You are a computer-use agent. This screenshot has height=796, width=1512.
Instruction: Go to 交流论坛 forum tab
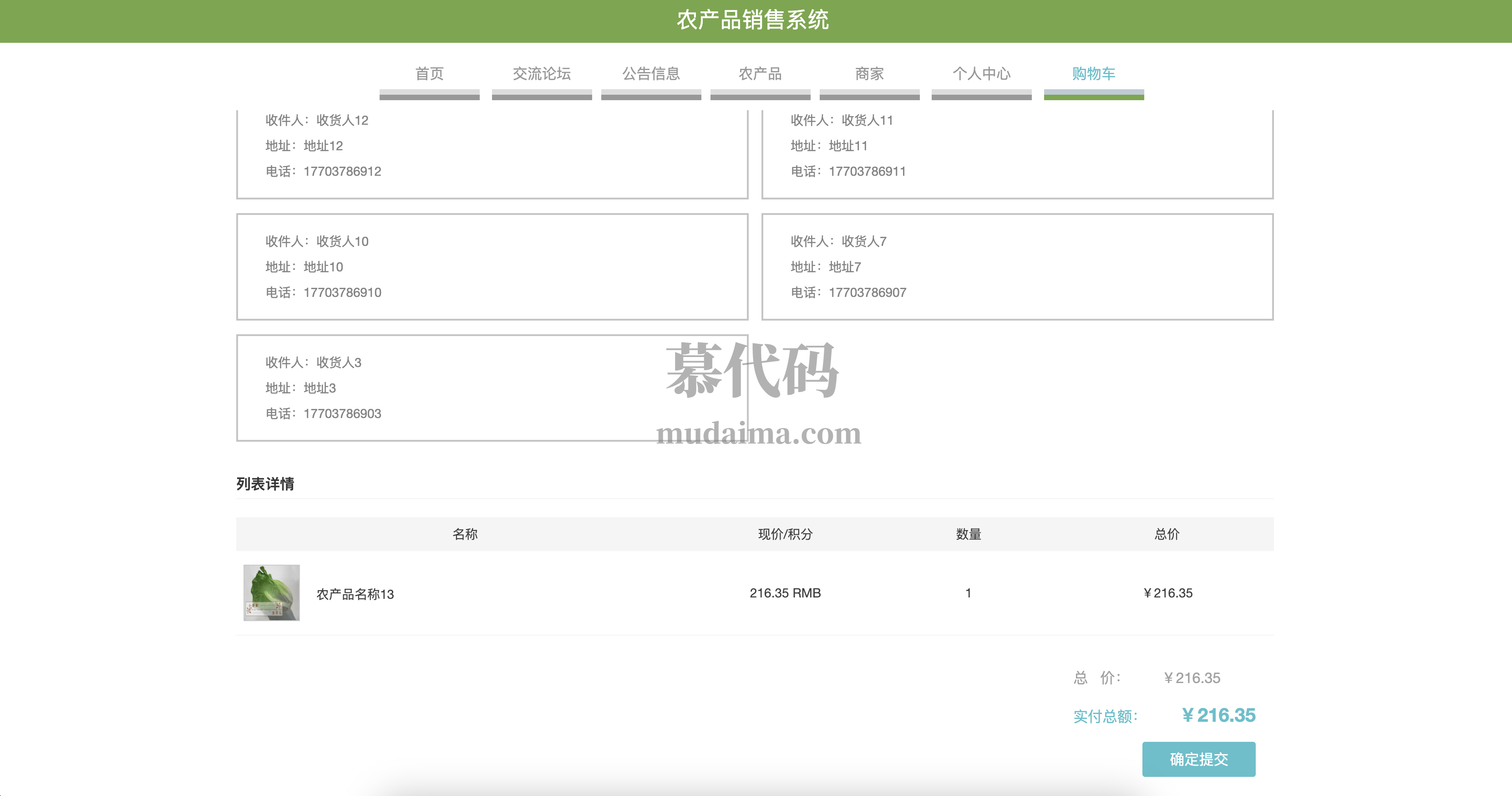[x=541, y=74]
